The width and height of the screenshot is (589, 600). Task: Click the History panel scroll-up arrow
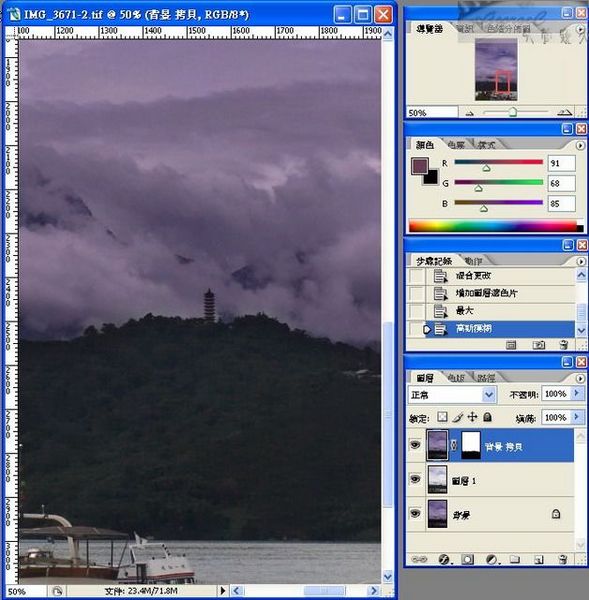[x=581, y=274]
